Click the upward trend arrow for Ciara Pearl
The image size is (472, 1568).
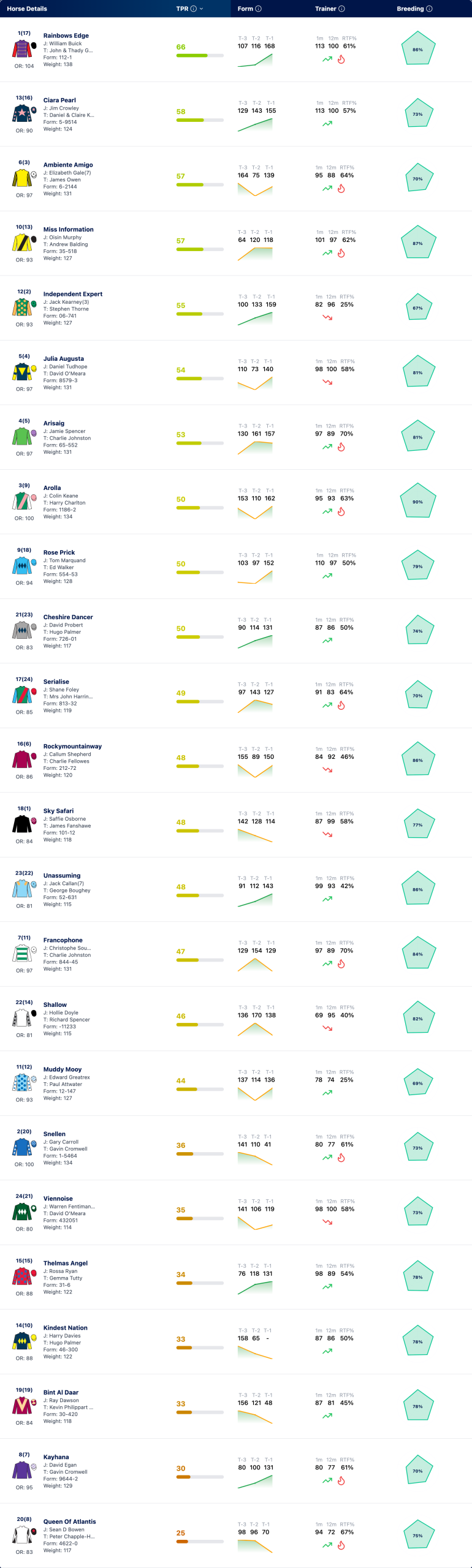click(x=327, y=124)
